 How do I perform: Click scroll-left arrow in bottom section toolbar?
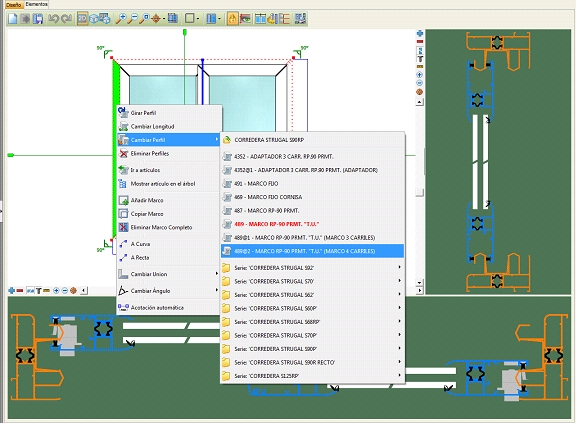coord(84,290)
